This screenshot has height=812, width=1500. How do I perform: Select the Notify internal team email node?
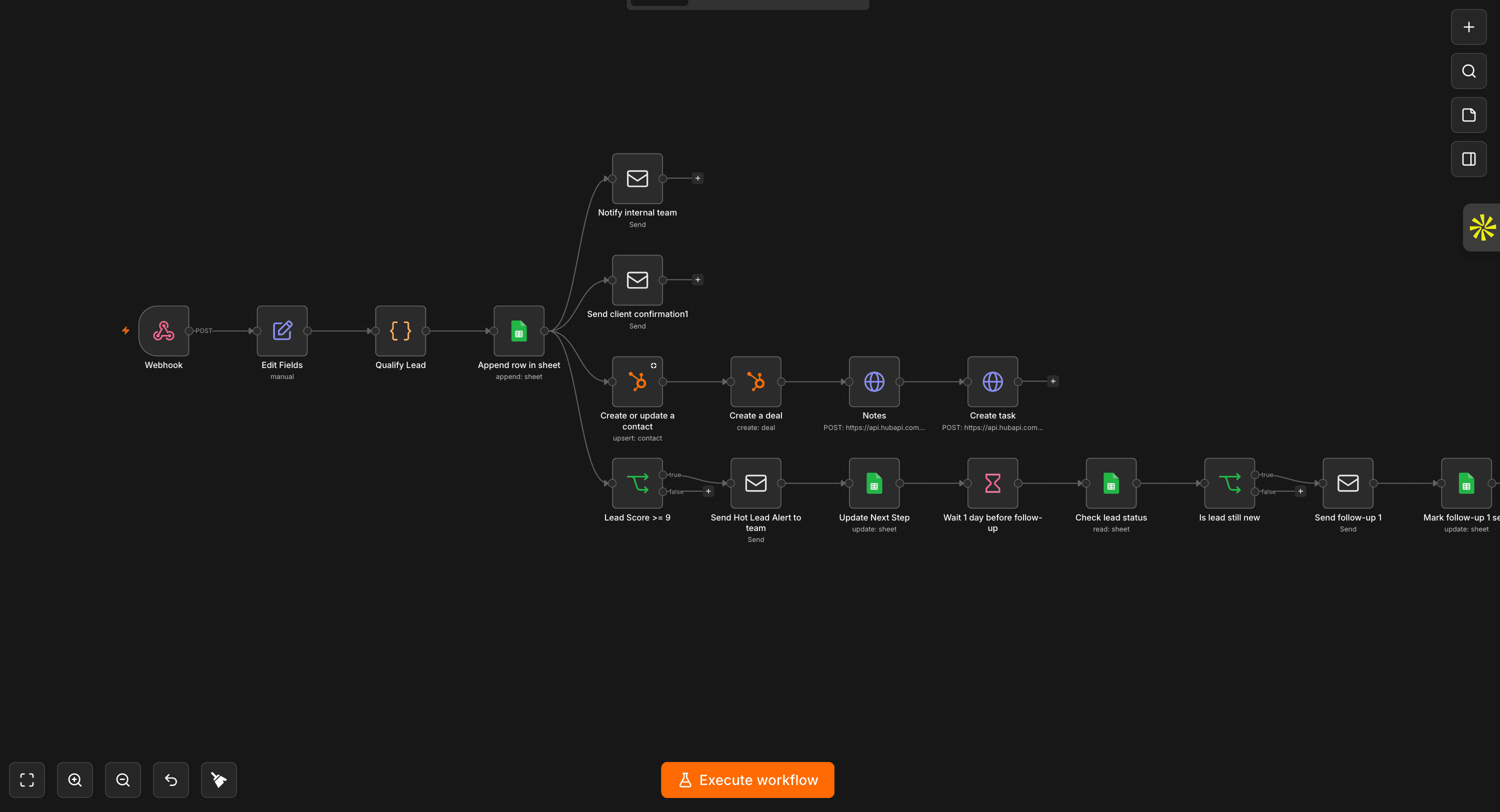point(637,178)
